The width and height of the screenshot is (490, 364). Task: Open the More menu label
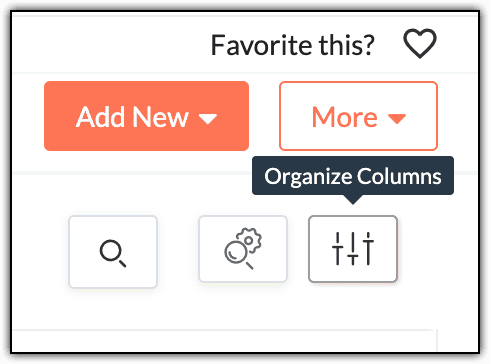coord(345,117)
